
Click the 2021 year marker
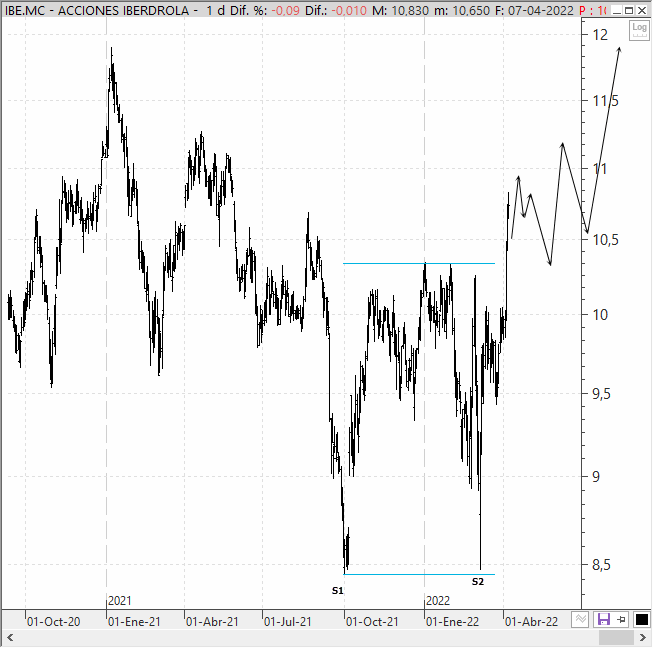coord(120,601)
